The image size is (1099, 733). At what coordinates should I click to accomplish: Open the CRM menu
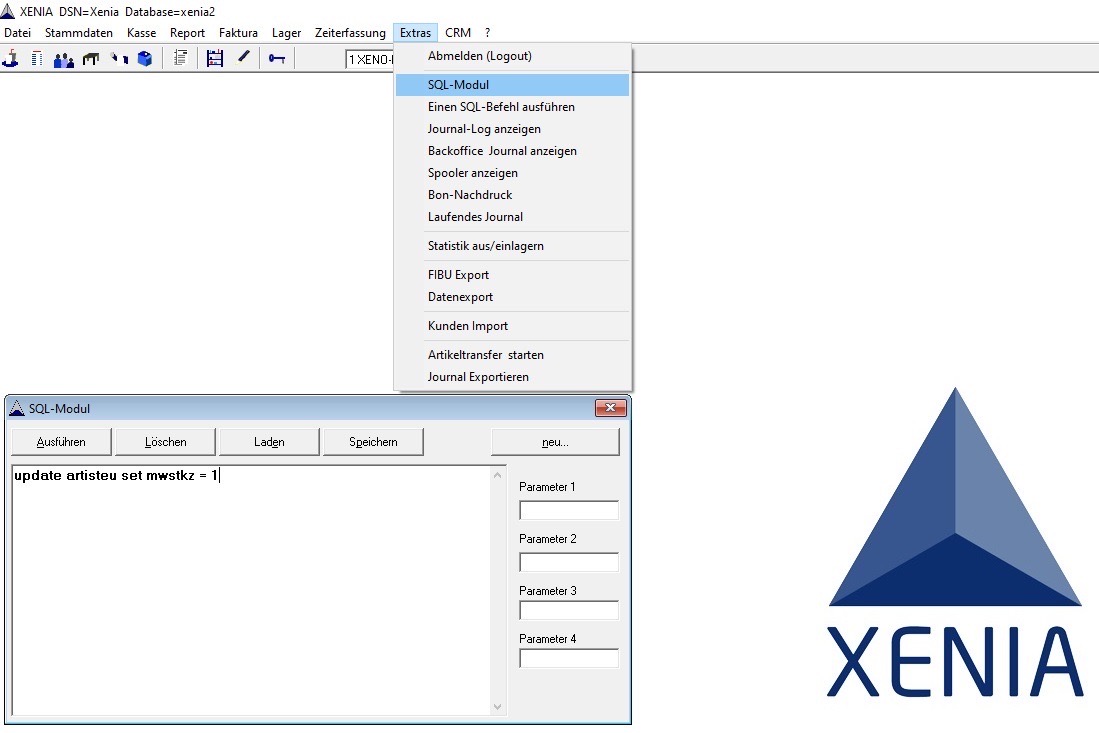tap(458, 32)
